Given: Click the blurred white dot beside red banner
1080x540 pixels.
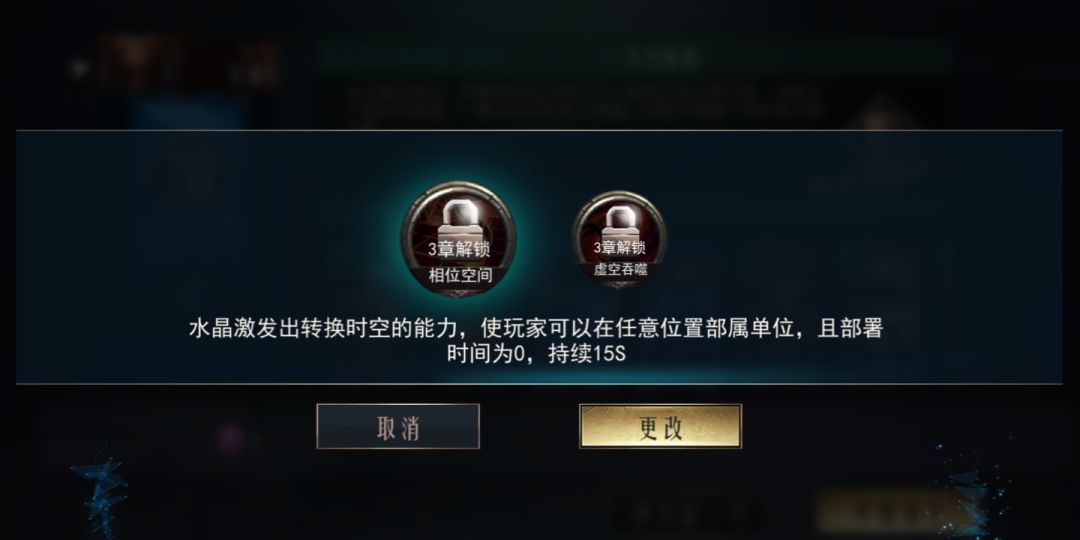Looking at the screenshot, I should pyautogui.click(x=79, y=68).
